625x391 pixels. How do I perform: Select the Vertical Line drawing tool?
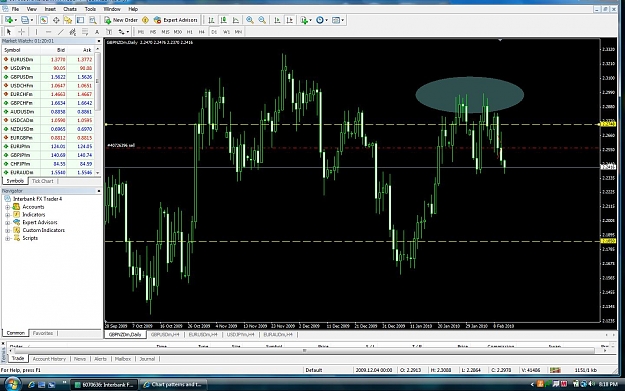36,31
